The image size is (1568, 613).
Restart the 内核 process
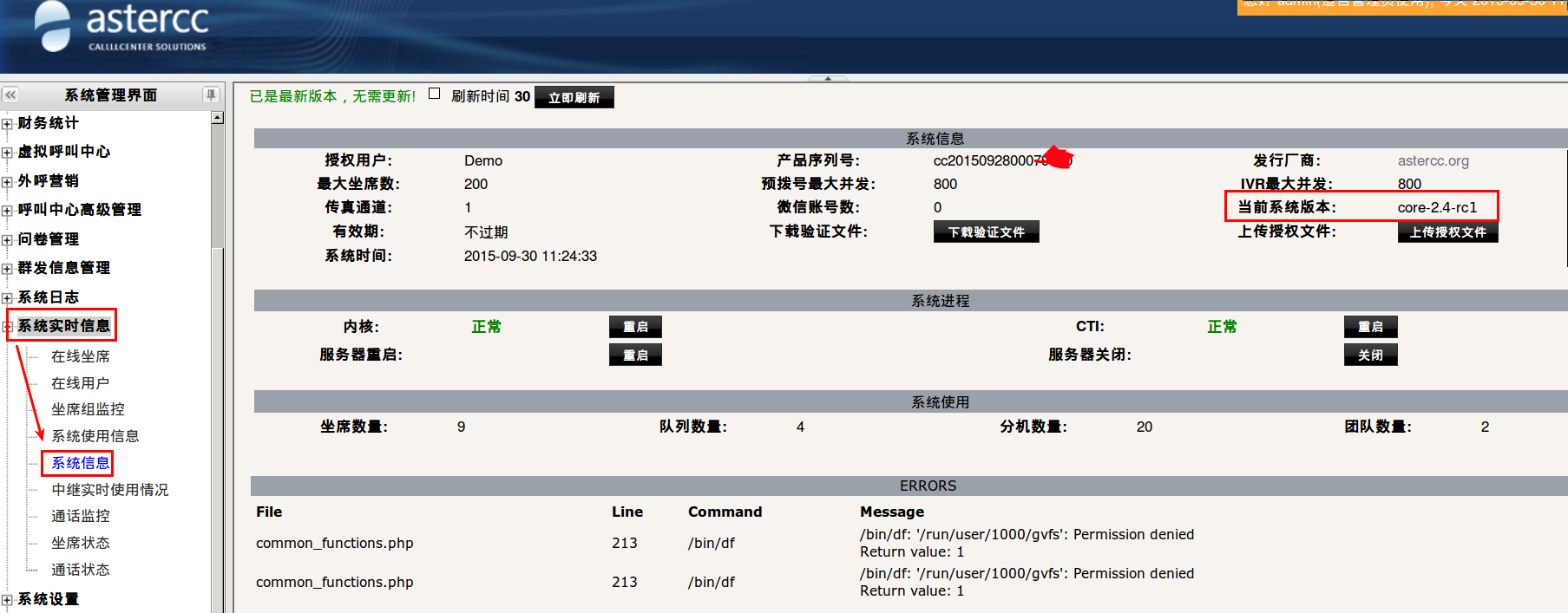pos(635,327)
